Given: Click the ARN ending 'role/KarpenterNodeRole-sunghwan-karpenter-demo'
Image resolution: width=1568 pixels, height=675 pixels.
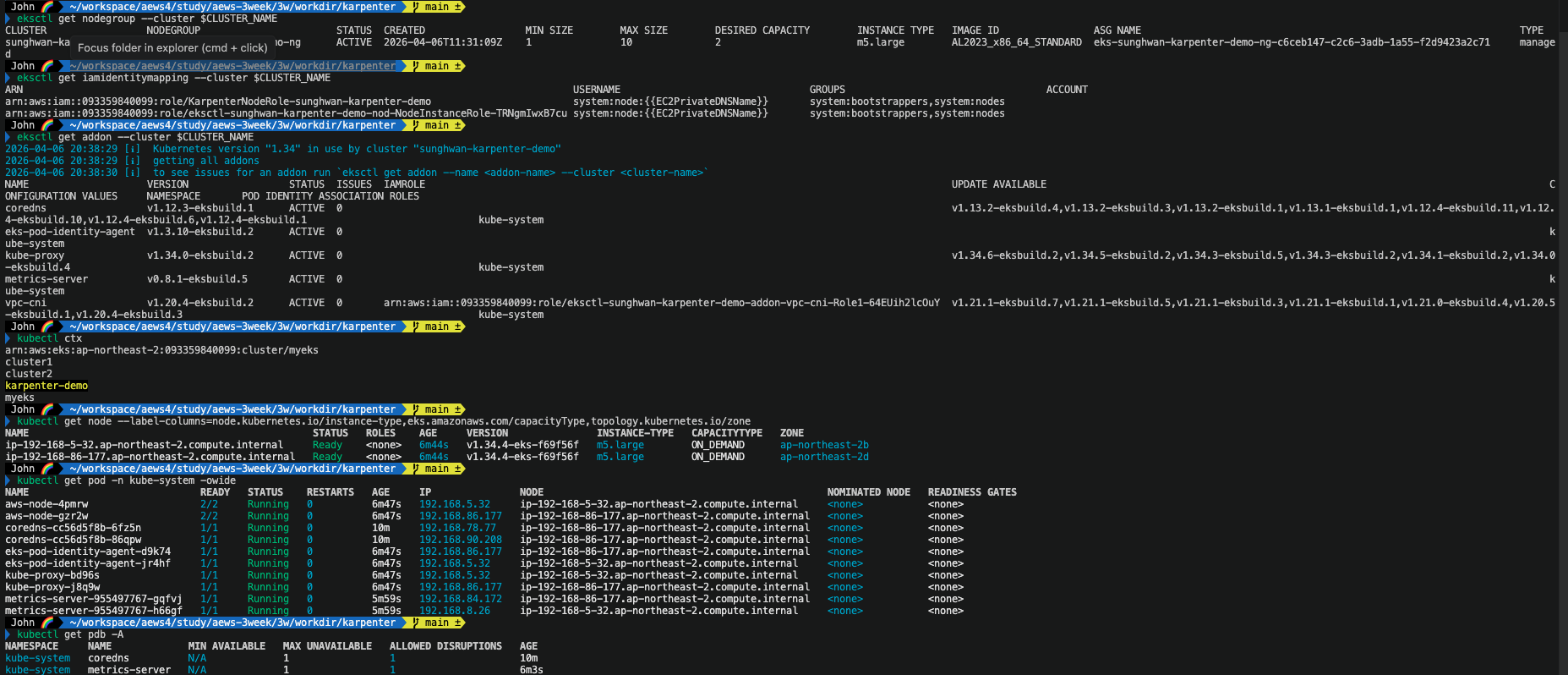Looking at the screenshot, I should [x=218, y=102].
